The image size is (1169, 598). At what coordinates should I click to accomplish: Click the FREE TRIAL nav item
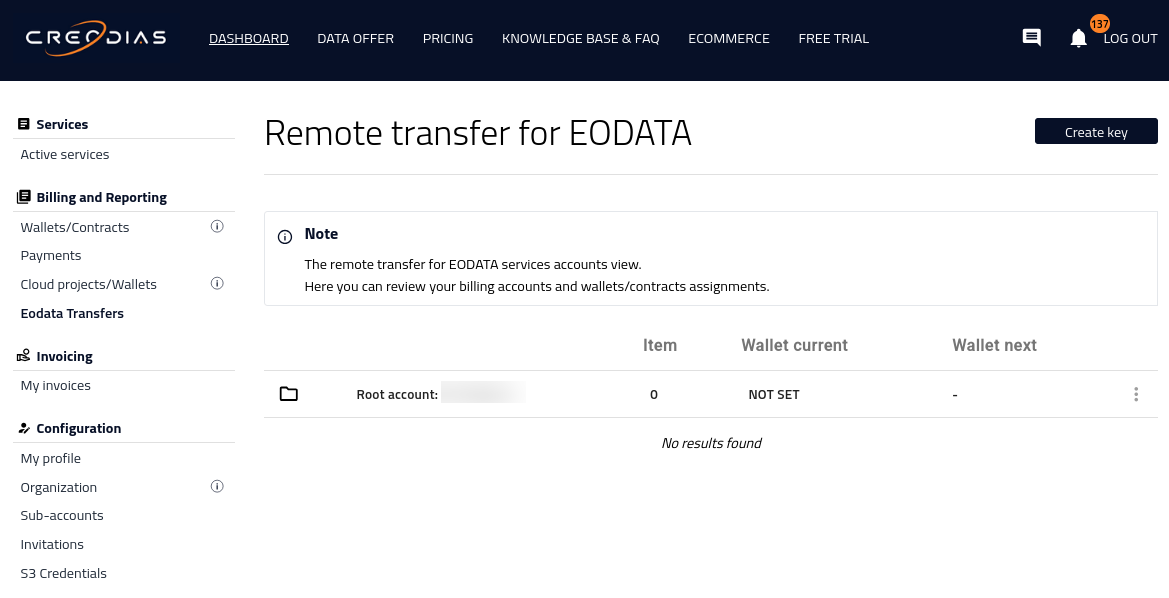pyautogui.click(x=834, y=39)
